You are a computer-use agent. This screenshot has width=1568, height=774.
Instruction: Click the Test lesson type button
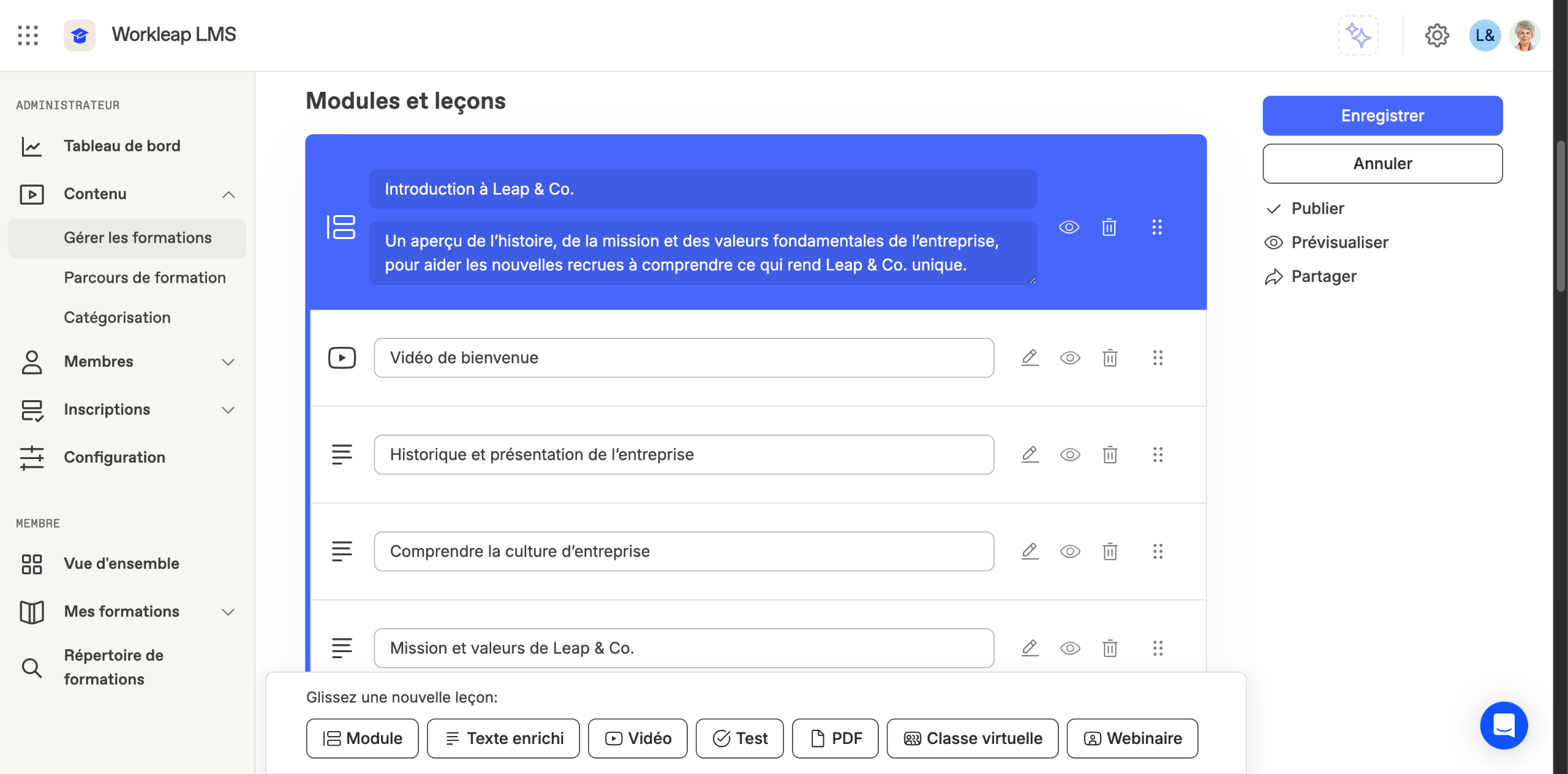(x=739, y=738)
